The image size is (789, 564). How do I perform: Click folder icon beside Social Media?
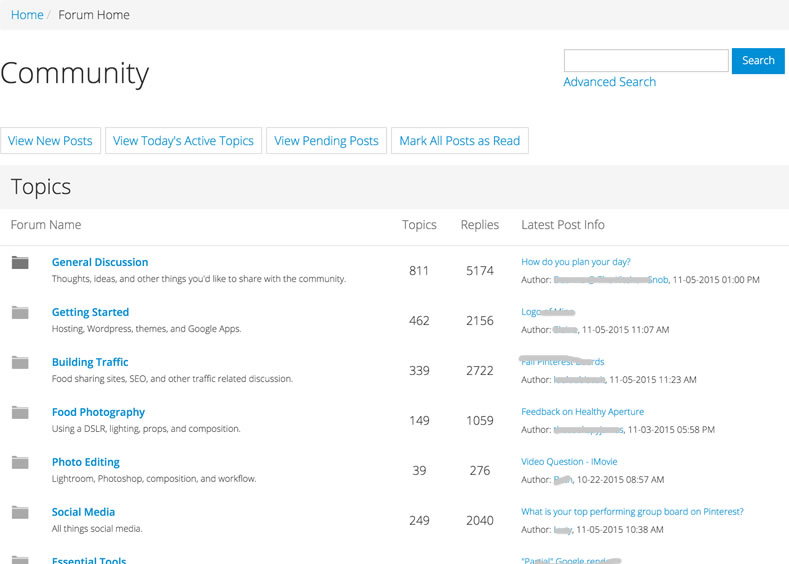[20, 513]
